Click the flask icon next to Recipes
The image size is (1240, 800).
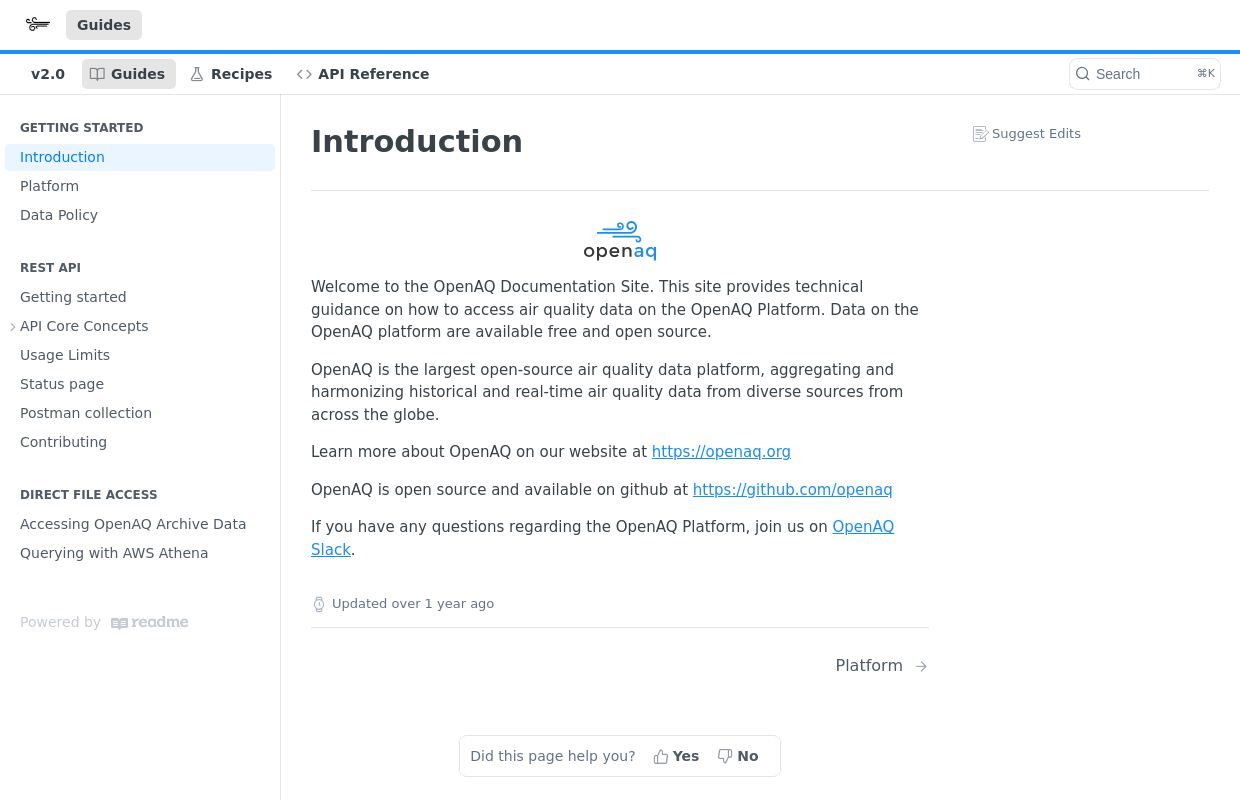(197, 74)
